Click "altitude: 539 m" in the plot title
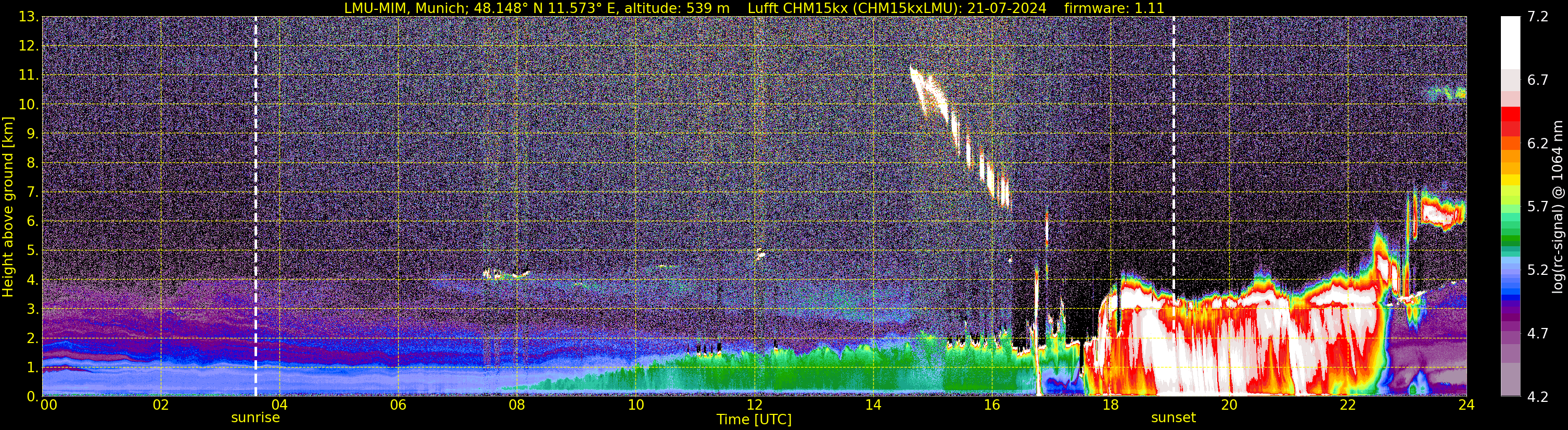Screen dimensions: 1568x430 coord(677,8)
